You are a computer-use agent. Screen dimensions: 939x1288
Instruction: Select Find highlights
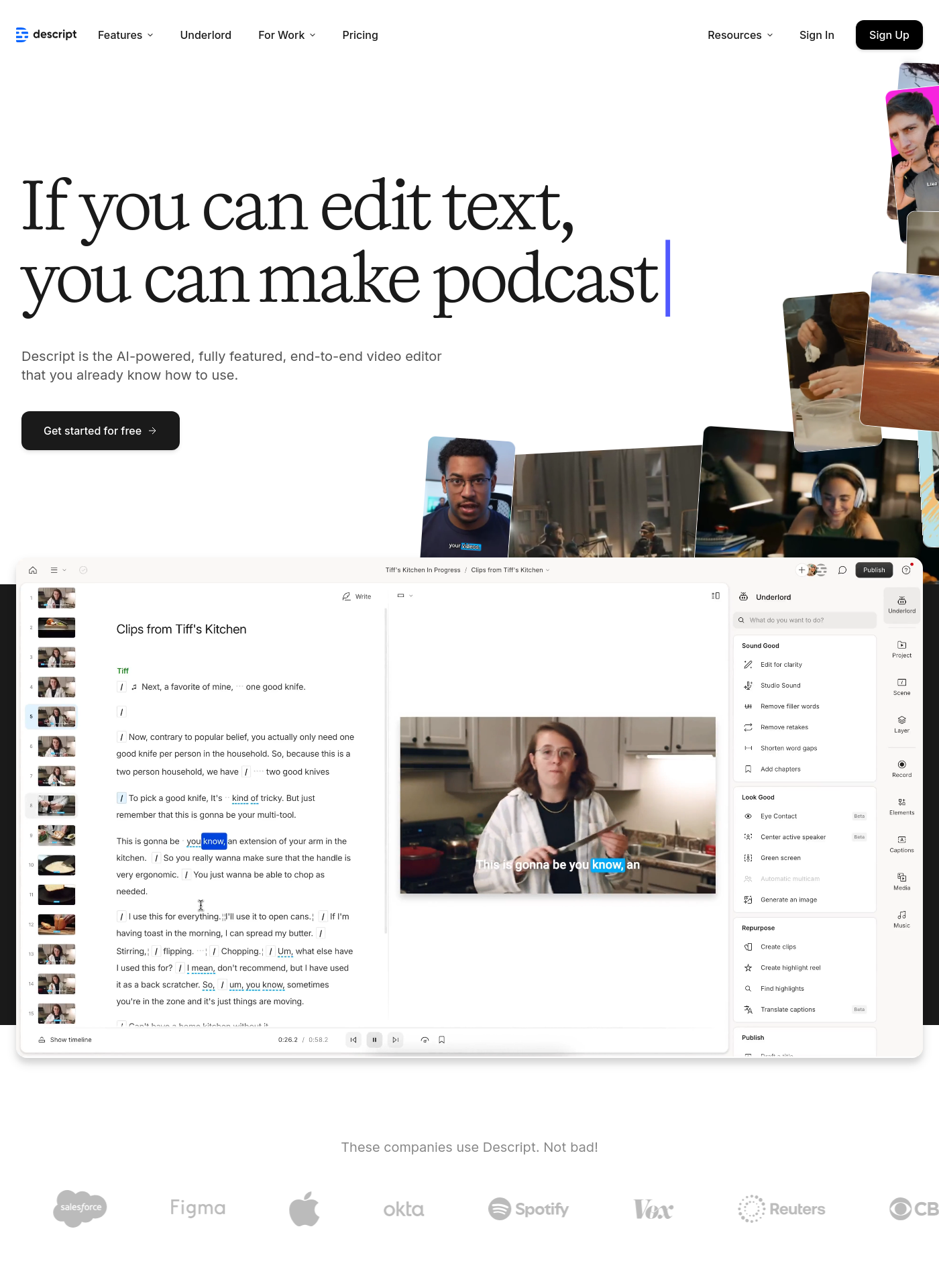(805, 989)
